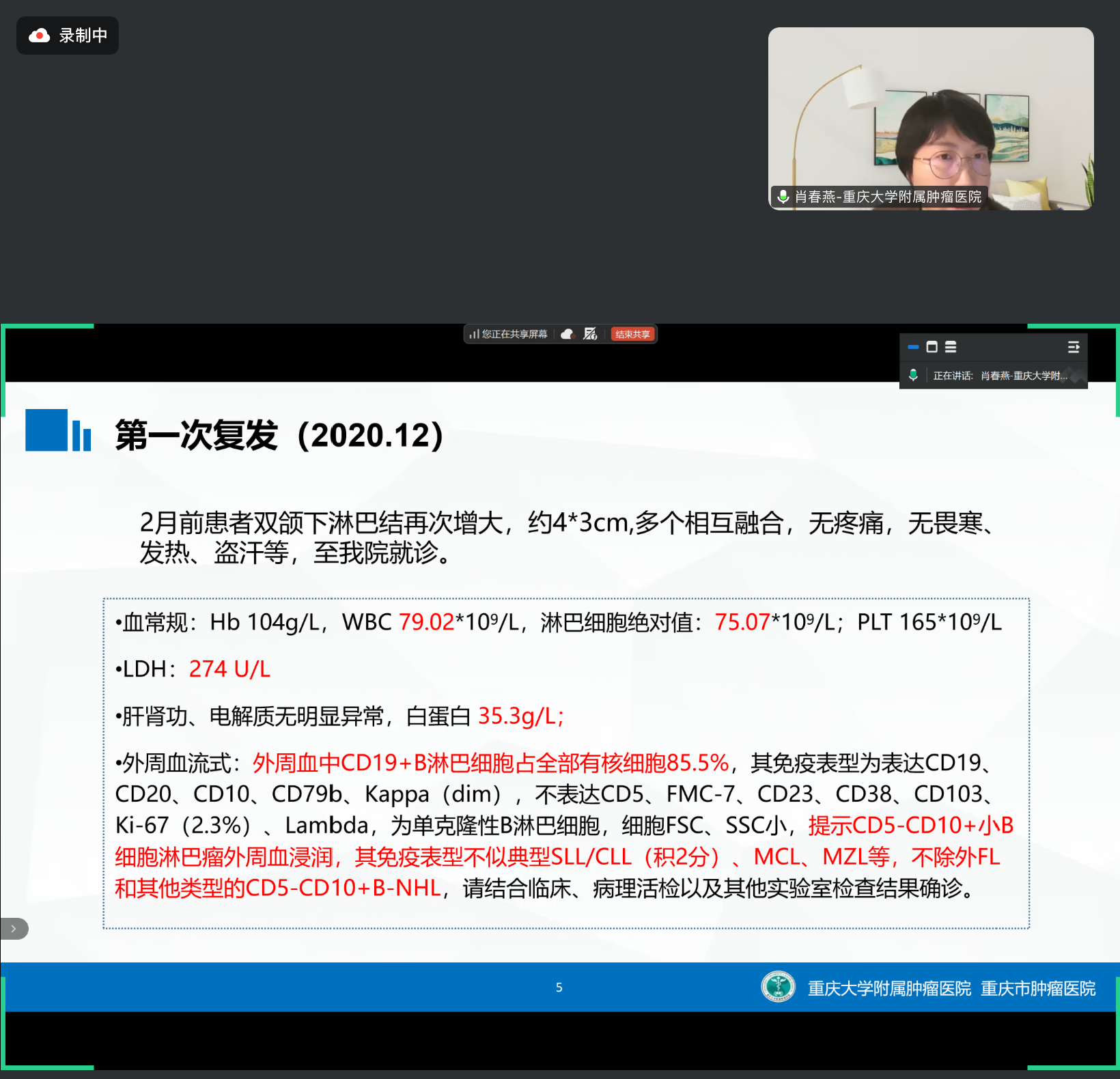Click the page number 5 on the slide footer
The image size is (1120, 1079).
(x=559, y=987)
